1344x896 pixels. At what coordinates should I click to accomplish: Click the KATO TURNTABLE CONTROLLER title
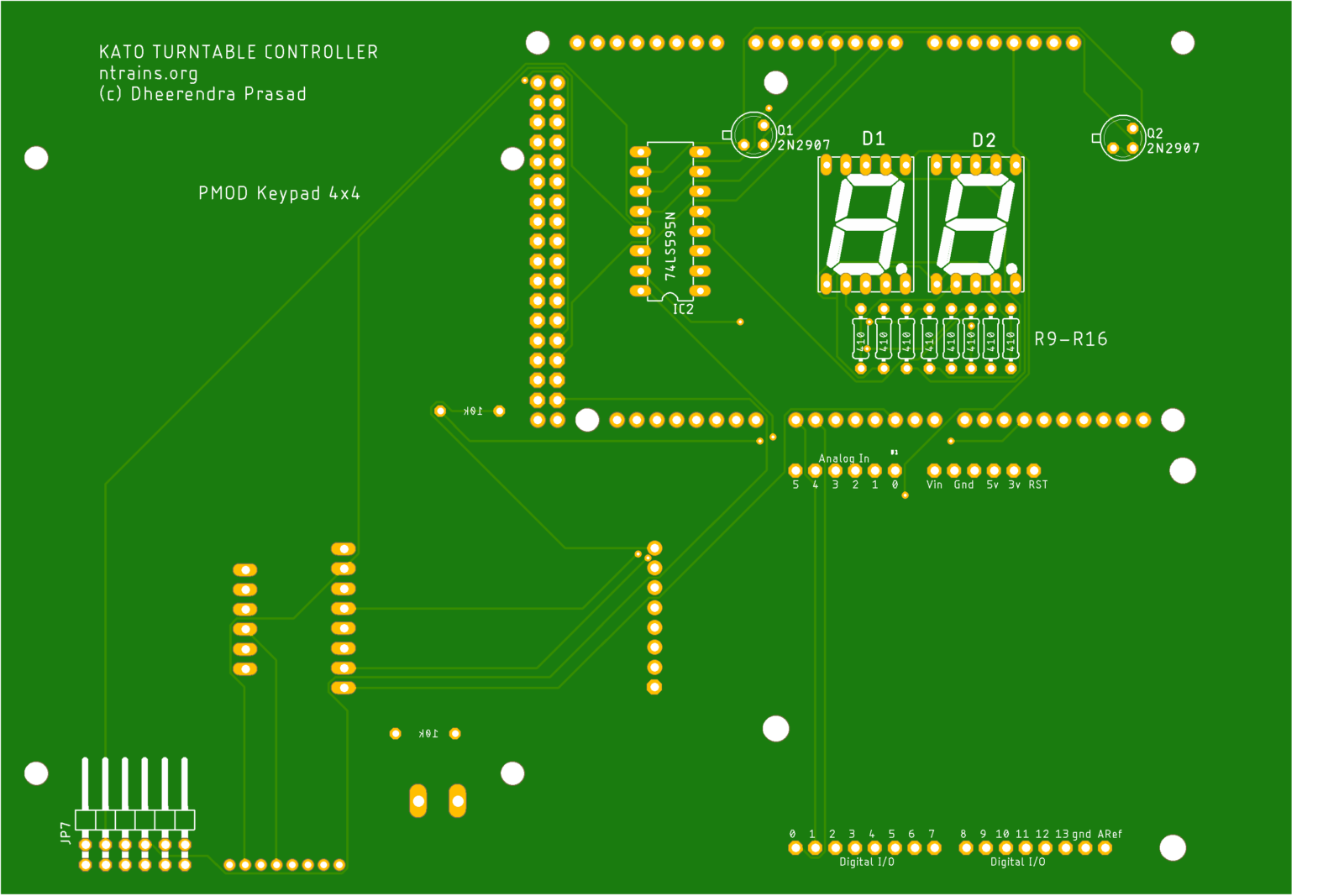click(x=238, y=51)
